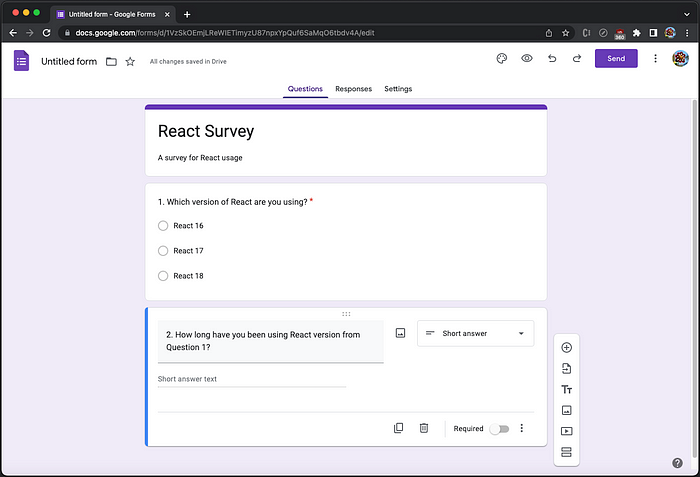Click the Send button
The height and width of the screenshot is (477, 700).
(616, 59)
